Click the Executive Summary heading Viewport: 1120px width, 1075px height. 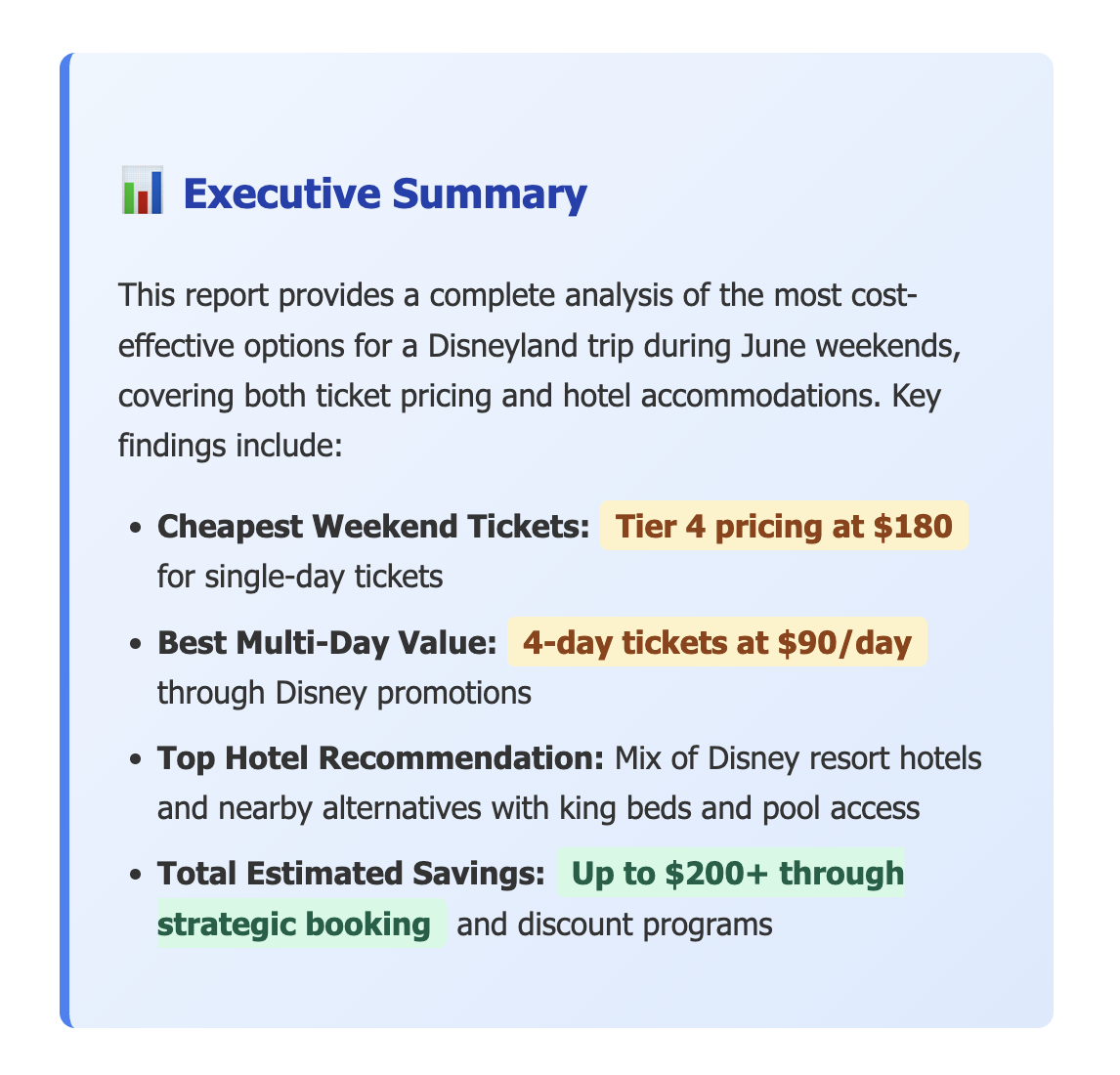(x=384, y=193)
